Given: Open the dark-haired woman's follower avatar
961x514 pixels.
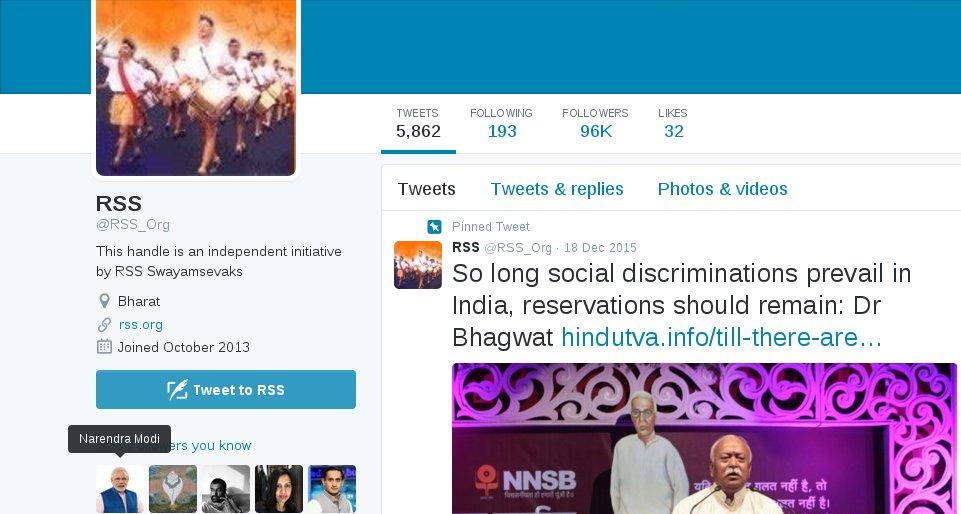Looking at the screenshot, I should (x=279, y=489).
